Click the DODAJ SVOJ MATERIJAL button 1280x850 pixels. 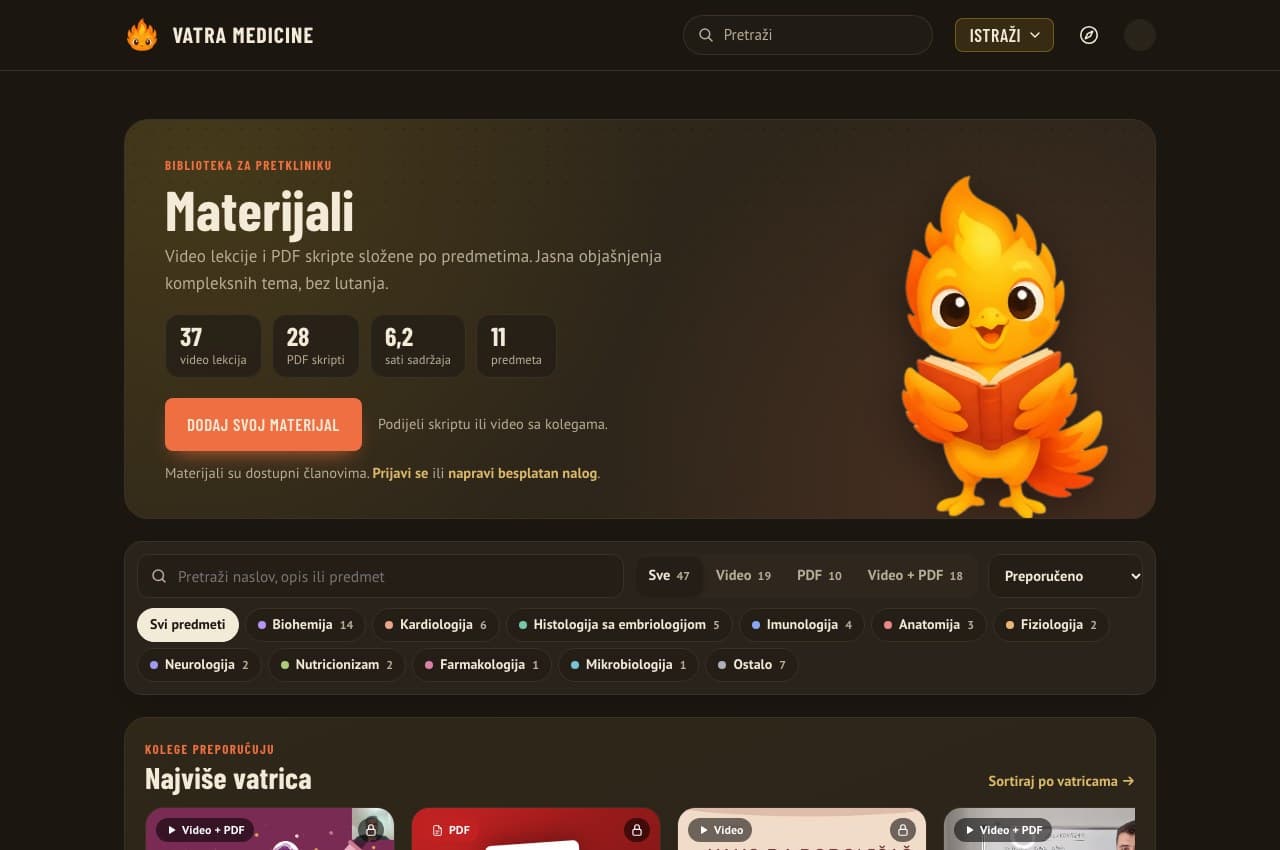click(263, 424)
